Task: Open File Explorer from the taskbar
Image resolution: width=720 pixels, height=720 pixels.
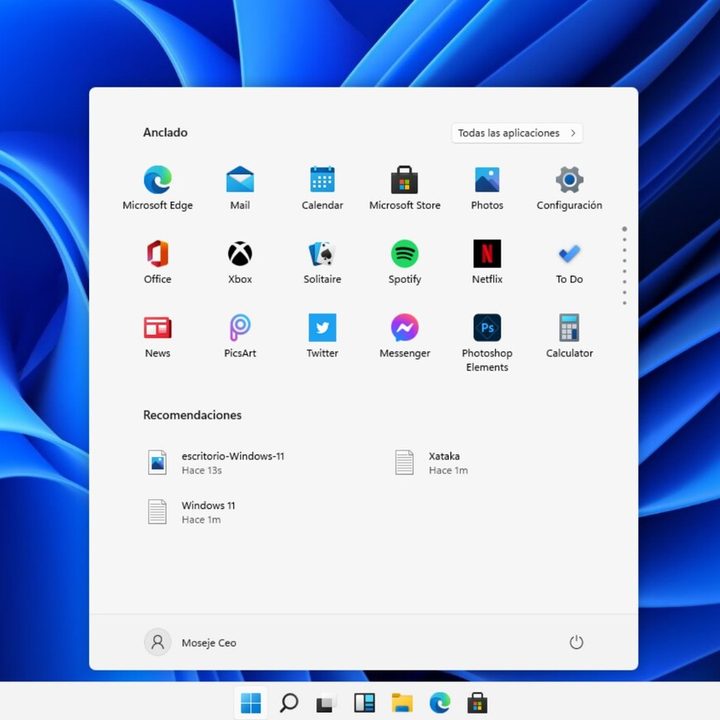Action: coord(402,703)
